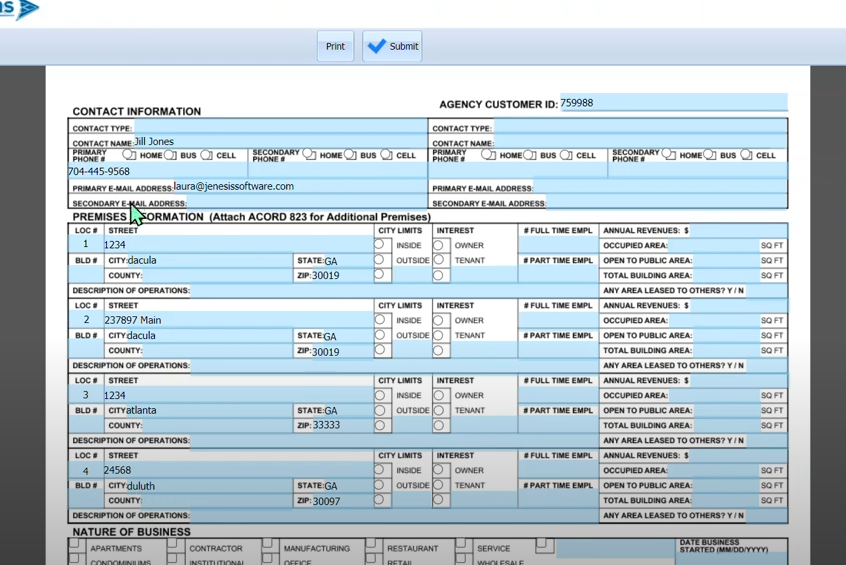Select Home for left contact secondary phone

coord(309,155)
